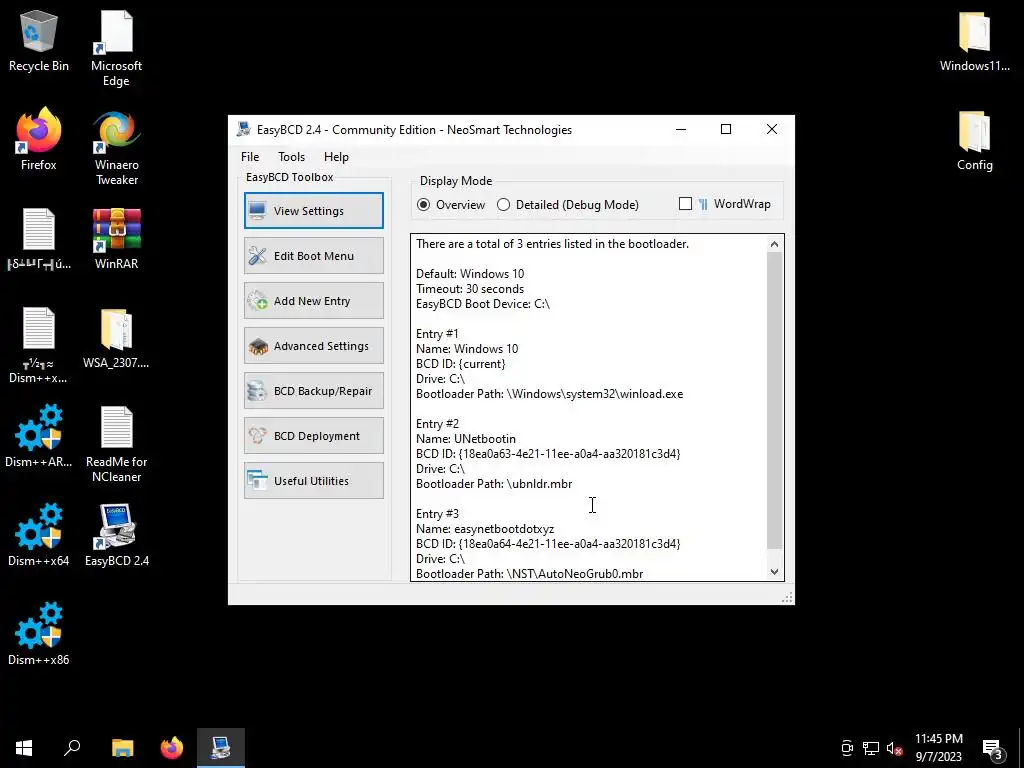The image size is (1024, 768).
Task: Click winload.exe bootloader path line
Action: coord(549,394)
